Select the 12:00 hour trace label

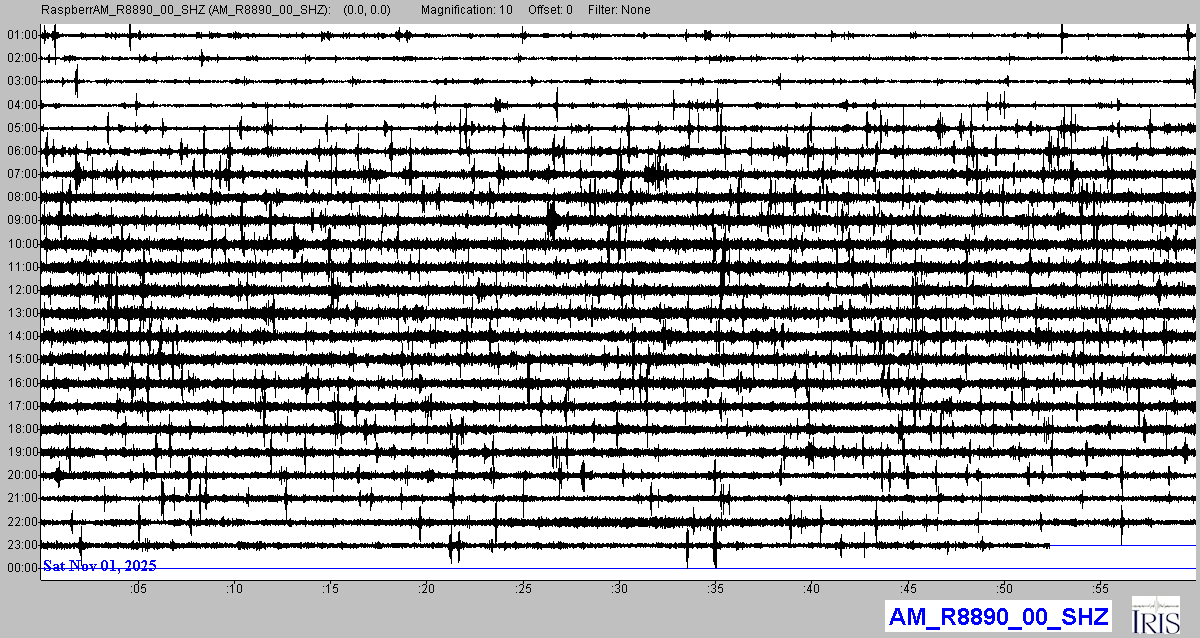tap(21, 290)
